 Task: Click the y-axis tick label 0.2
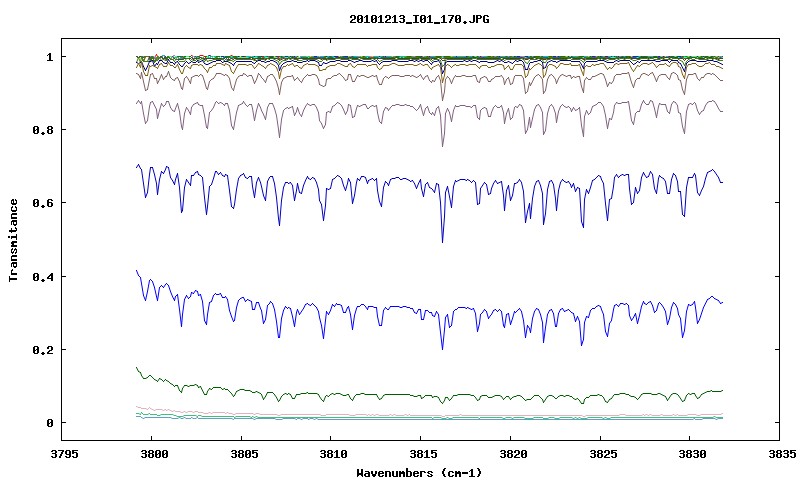click(43, 350)
